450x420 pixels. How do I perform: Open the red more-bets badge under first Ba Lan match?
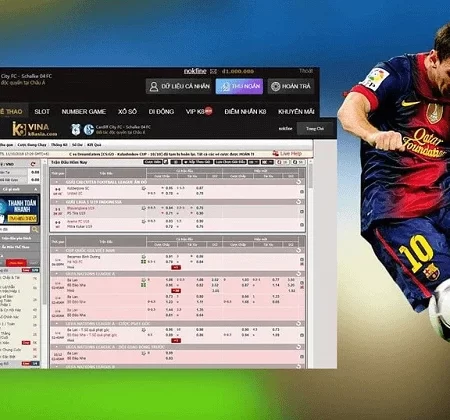(176, 291)
